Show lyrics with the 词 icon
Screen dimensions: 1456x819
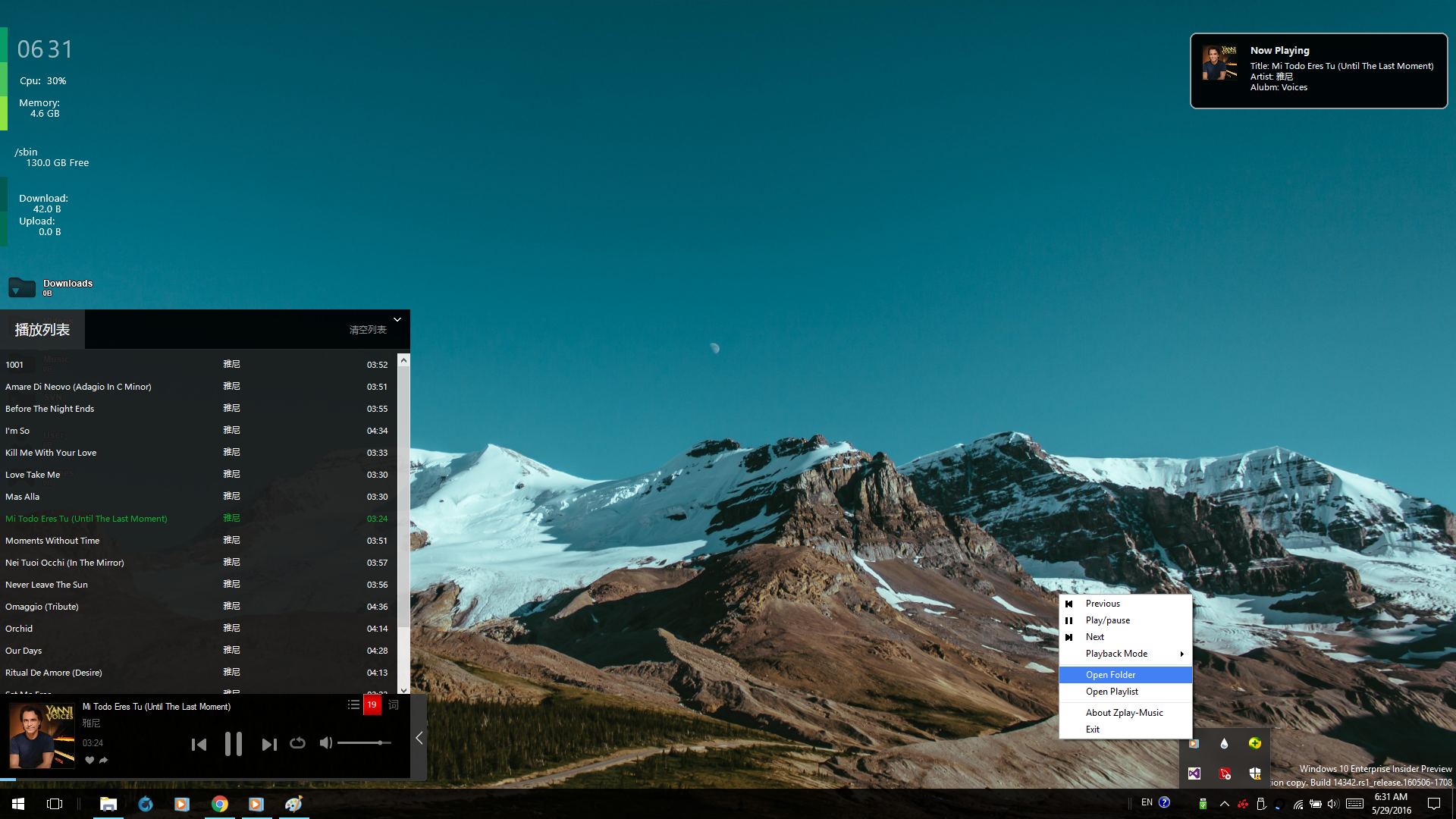[394, 704]
